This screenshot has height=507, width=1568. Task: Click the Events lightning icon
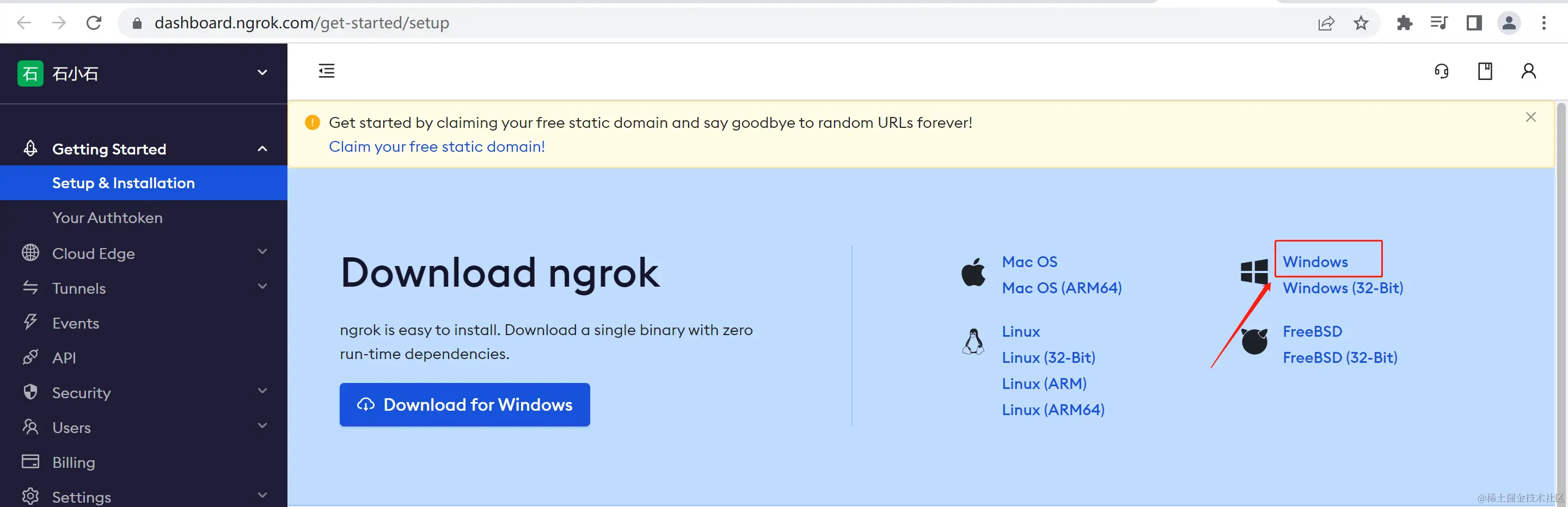(x=30, y=322)
